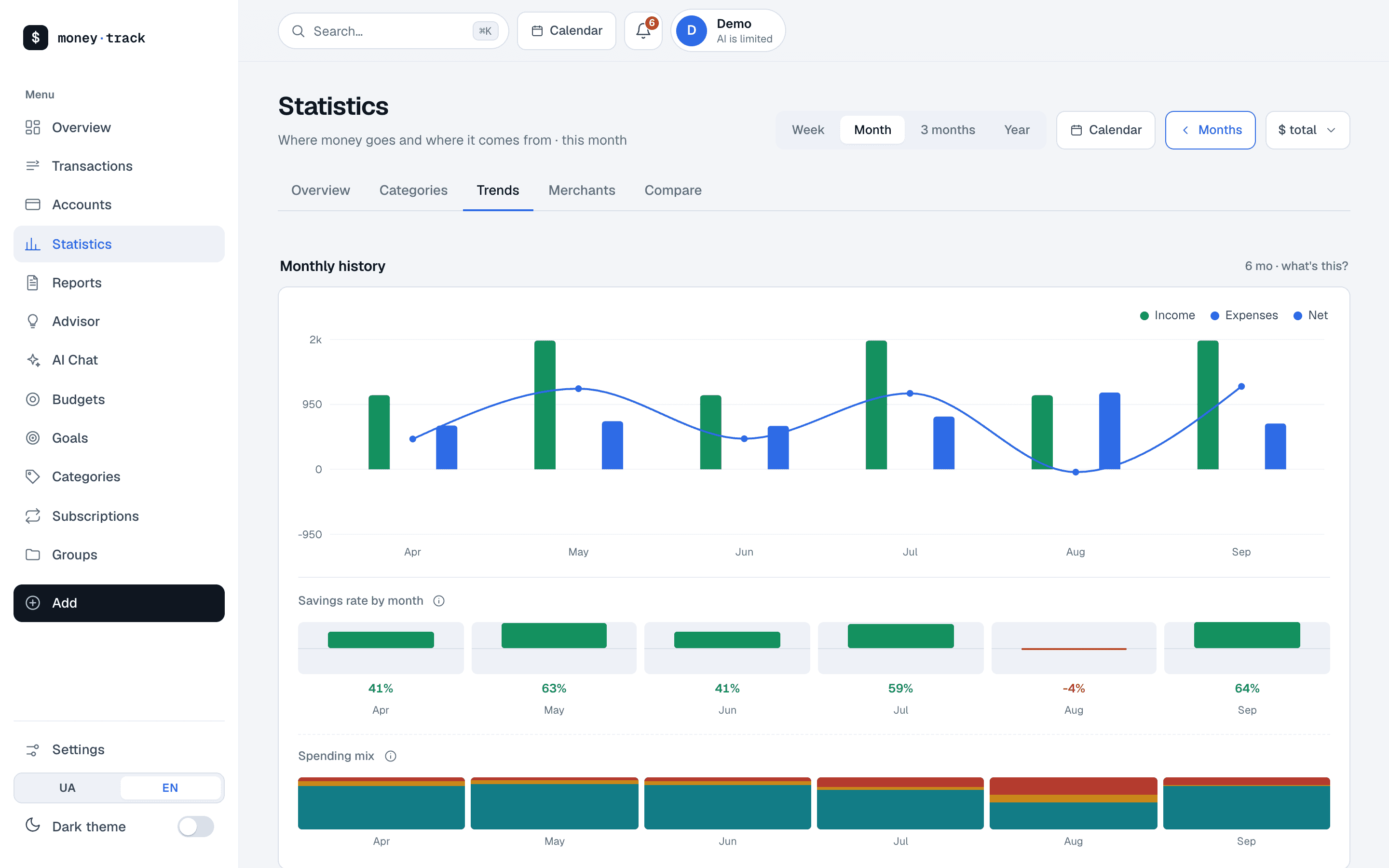The image size is (1389, 868).
Task: Click the Goals target icon
Action: pyautogui.click(x=33, y=438)
